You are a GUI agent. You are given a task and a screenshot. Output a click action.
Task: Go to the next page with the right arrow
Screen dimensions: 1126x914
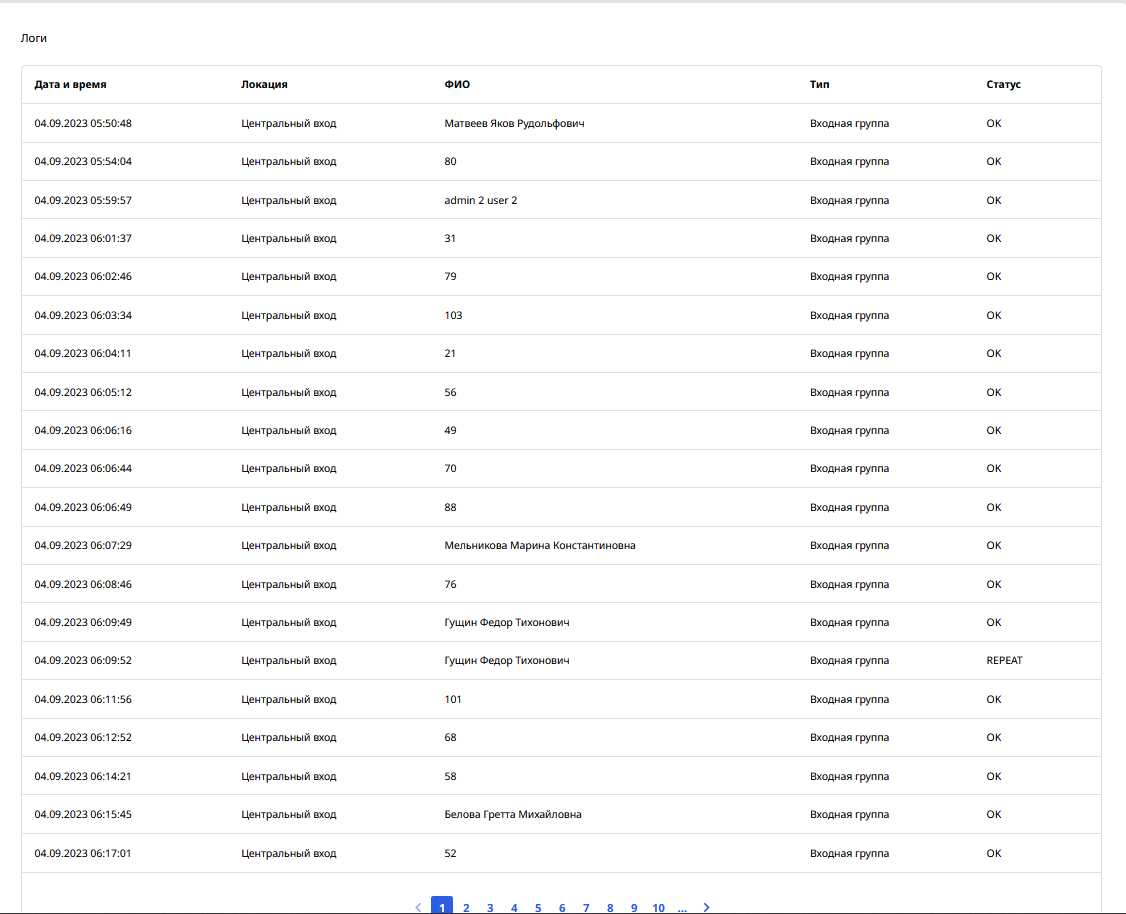click(706, 907)
